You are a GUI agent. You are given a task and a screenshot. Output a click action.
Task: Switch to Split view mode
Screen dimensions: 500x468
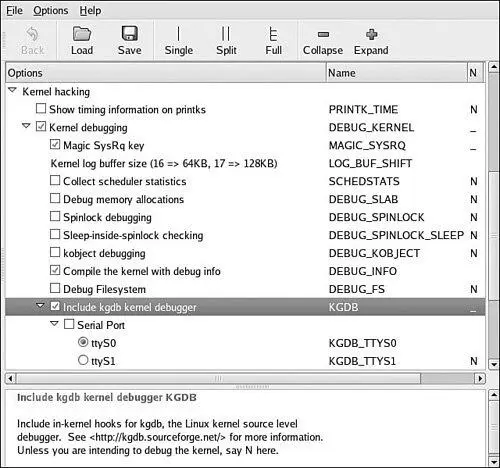(226, 34)
